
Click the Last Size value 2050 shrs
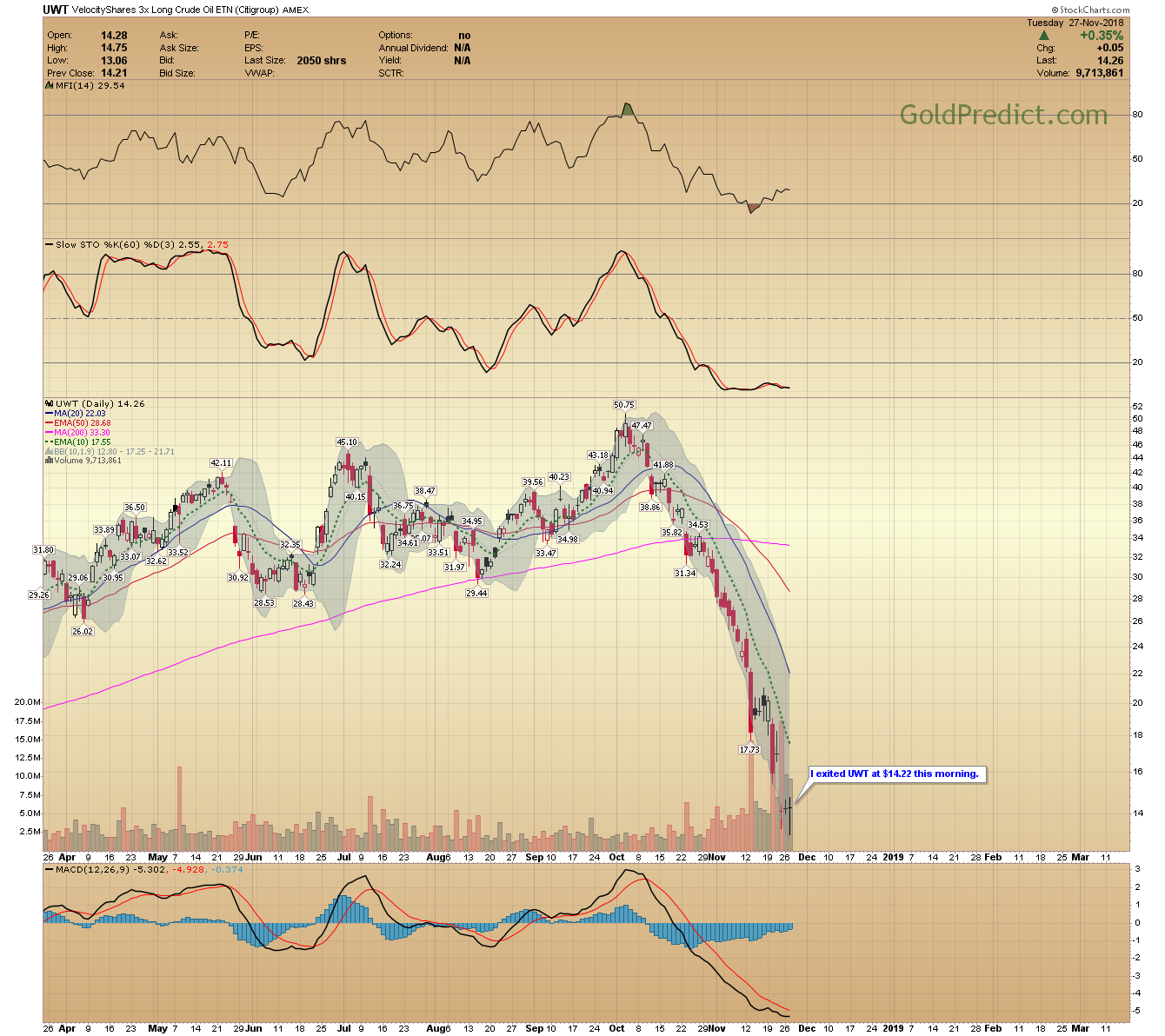coord(322,61)
